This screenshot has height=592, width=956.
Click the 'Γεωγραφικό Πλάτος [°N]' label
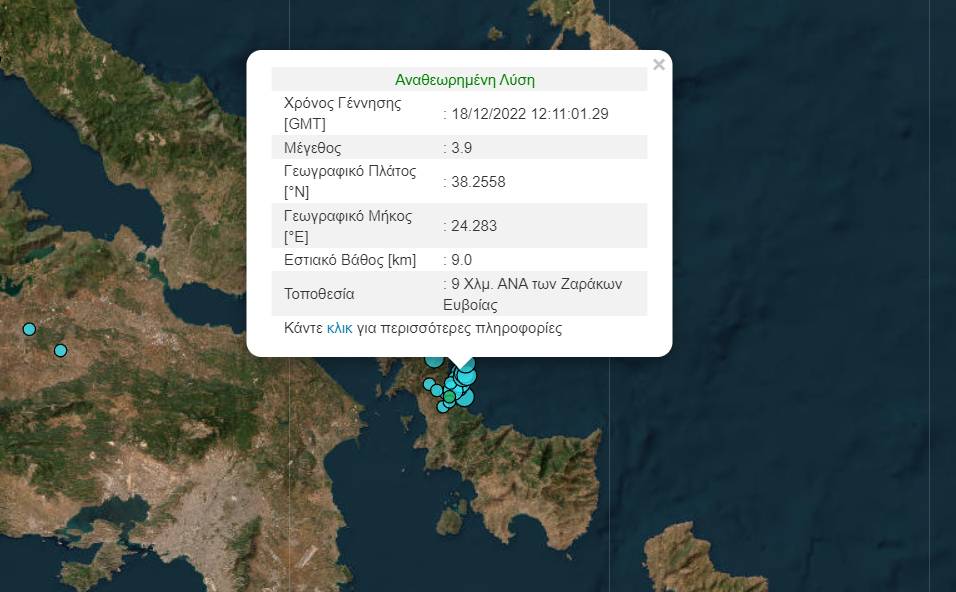[350, 182]
